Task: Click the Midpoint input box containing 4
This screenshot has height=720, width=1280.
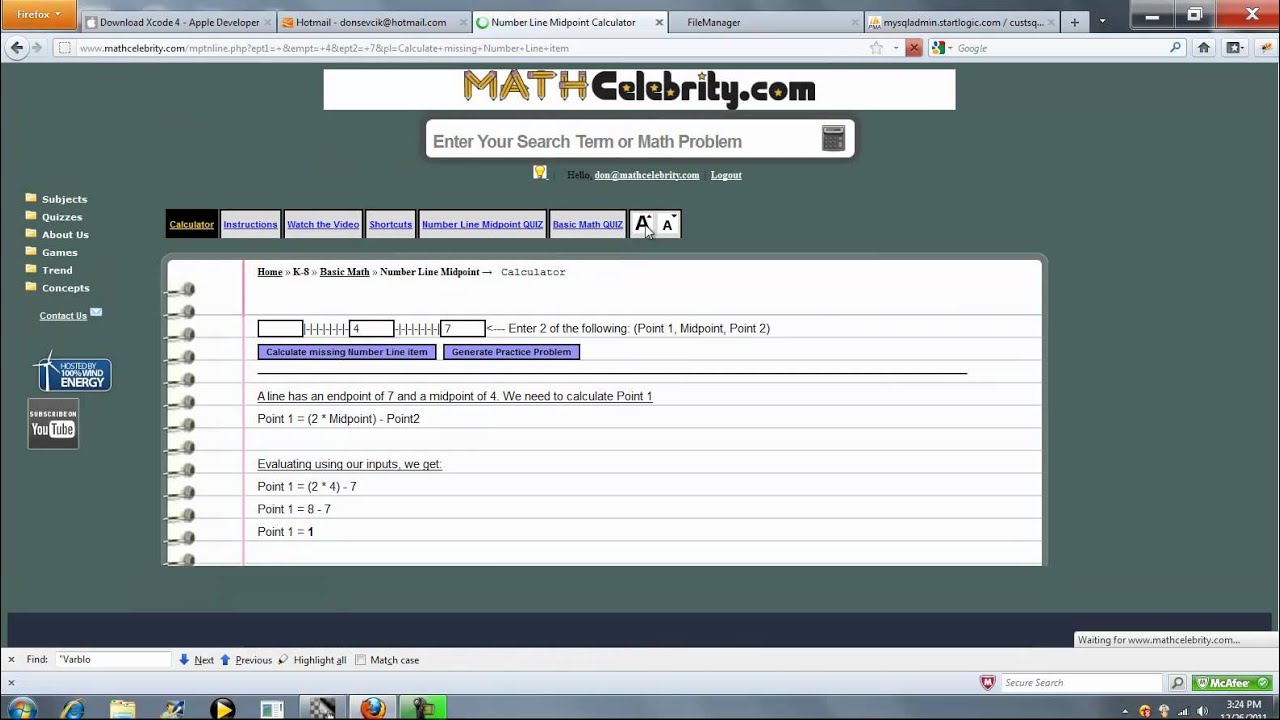Action: click(x=371, y=328)
